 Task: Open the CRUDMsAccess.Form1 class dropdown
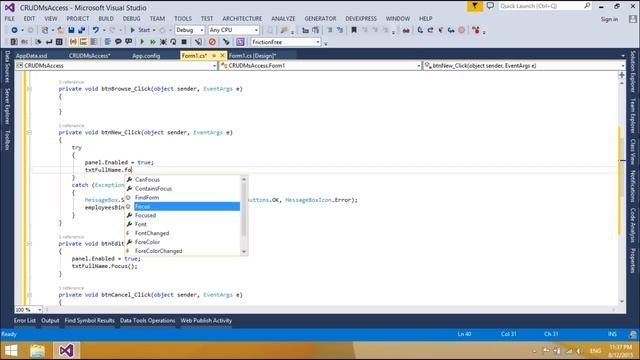point(320,65)
